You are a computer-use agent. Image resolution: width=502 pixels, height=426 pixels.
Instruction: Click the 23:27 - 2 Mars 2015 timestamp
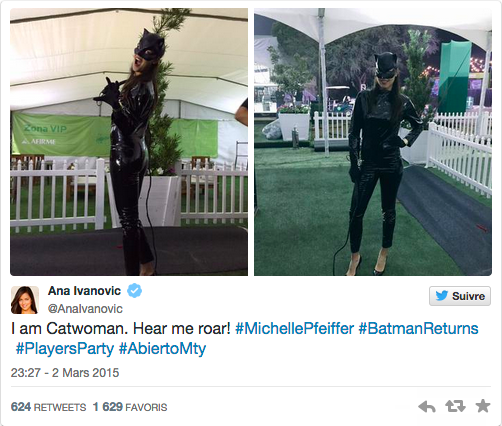coord(65,373)
